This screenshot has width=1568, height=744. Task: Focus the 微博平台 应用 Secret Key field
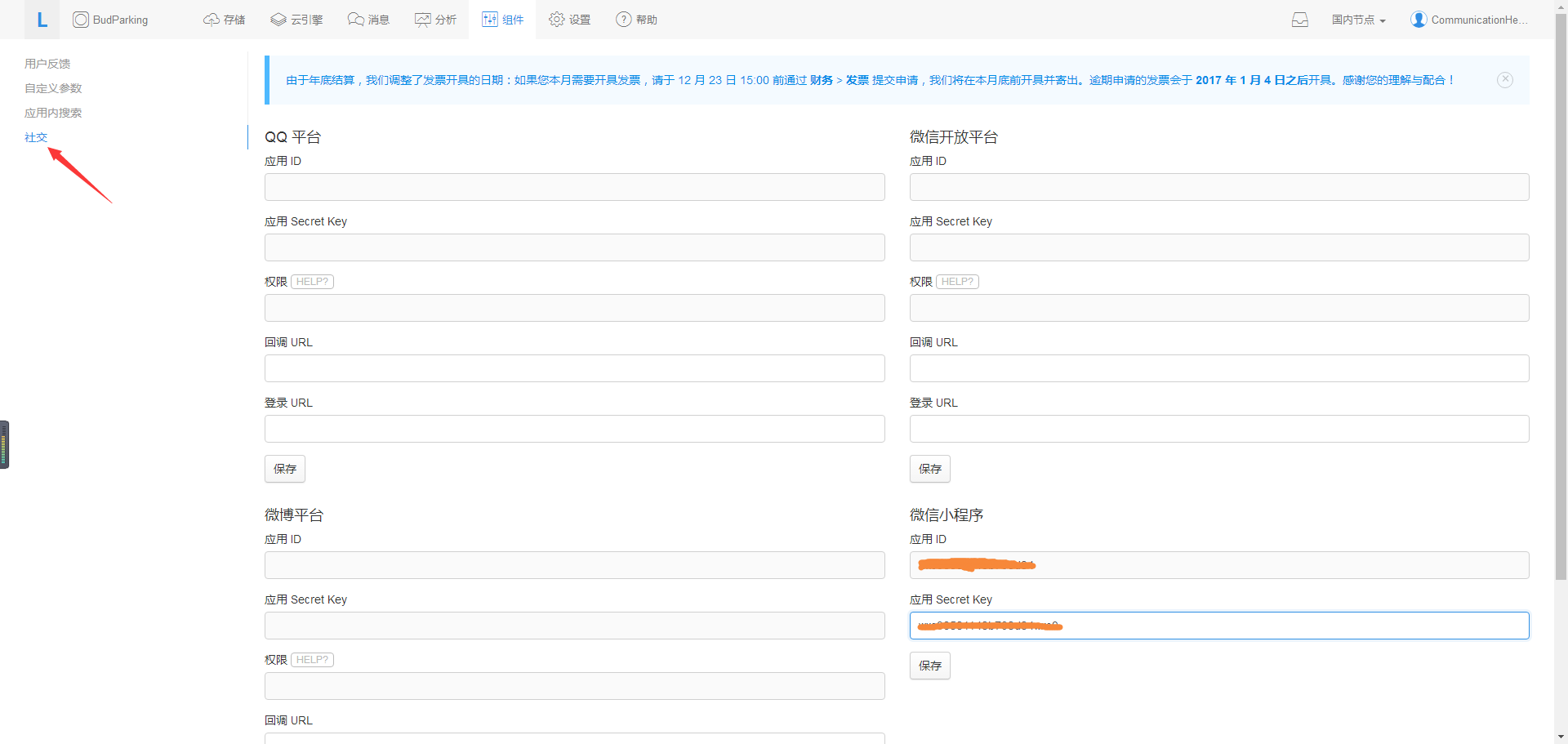[x=575, y=626]
